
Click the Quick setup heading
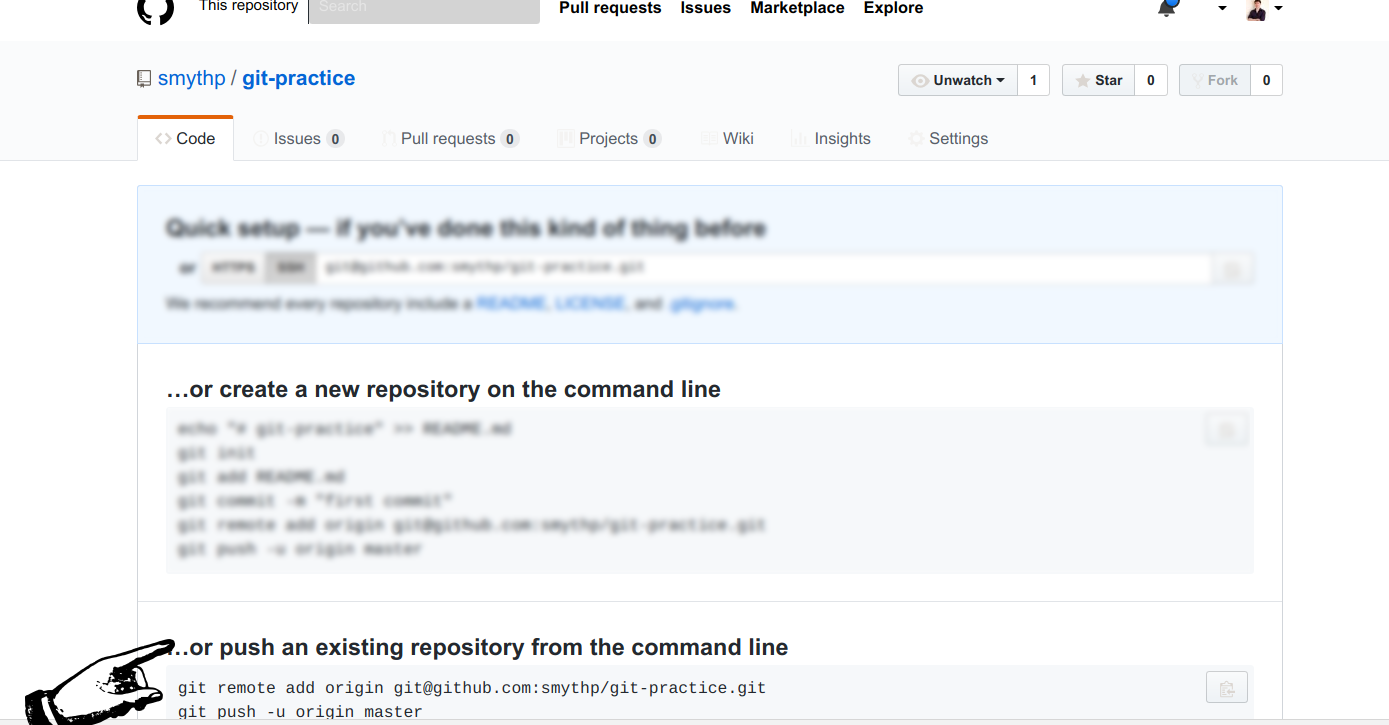pyautogui.click(x=466, y=229)
